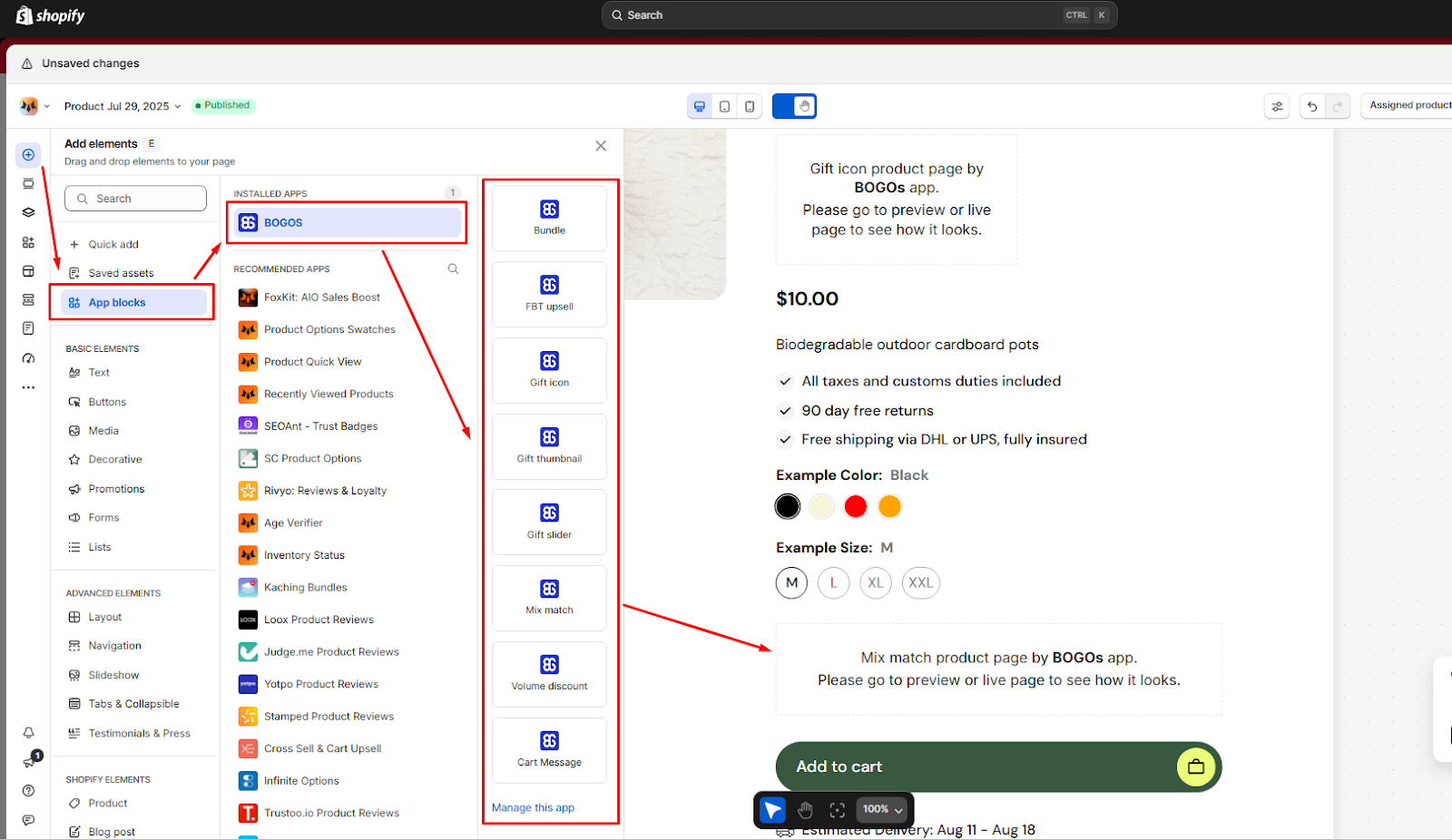The image size is (1452, 840).
Task: Pick the Volume discount block
Action: click(x=549, y=674)
